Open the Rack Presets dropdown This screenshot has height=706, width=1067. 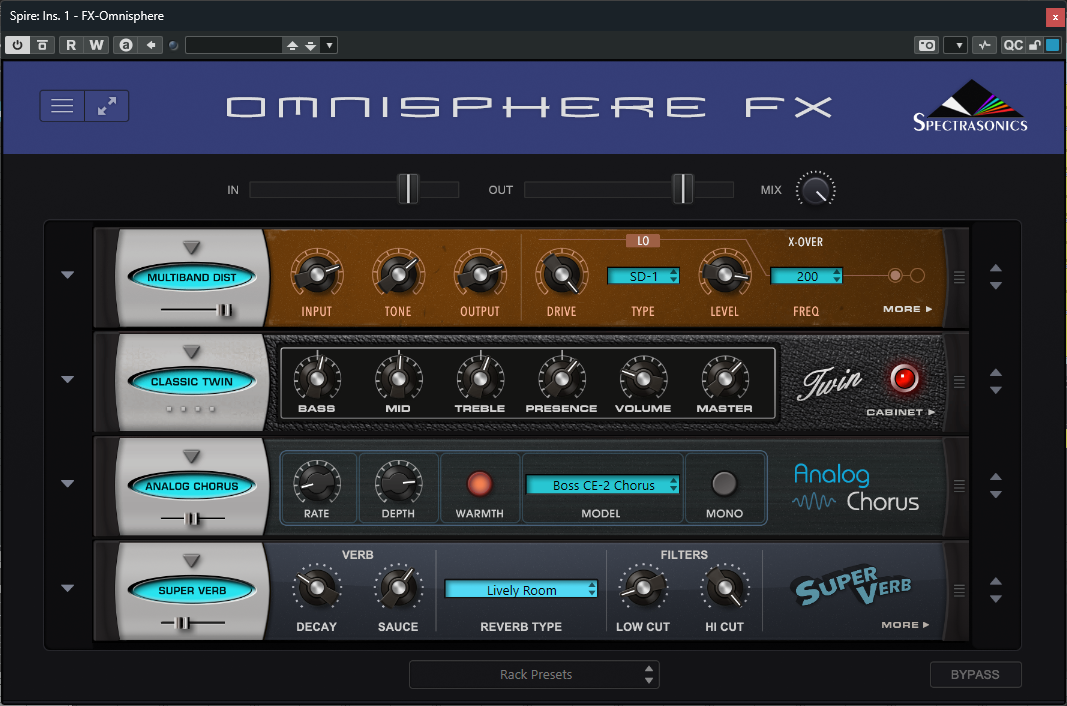(535, 675)
